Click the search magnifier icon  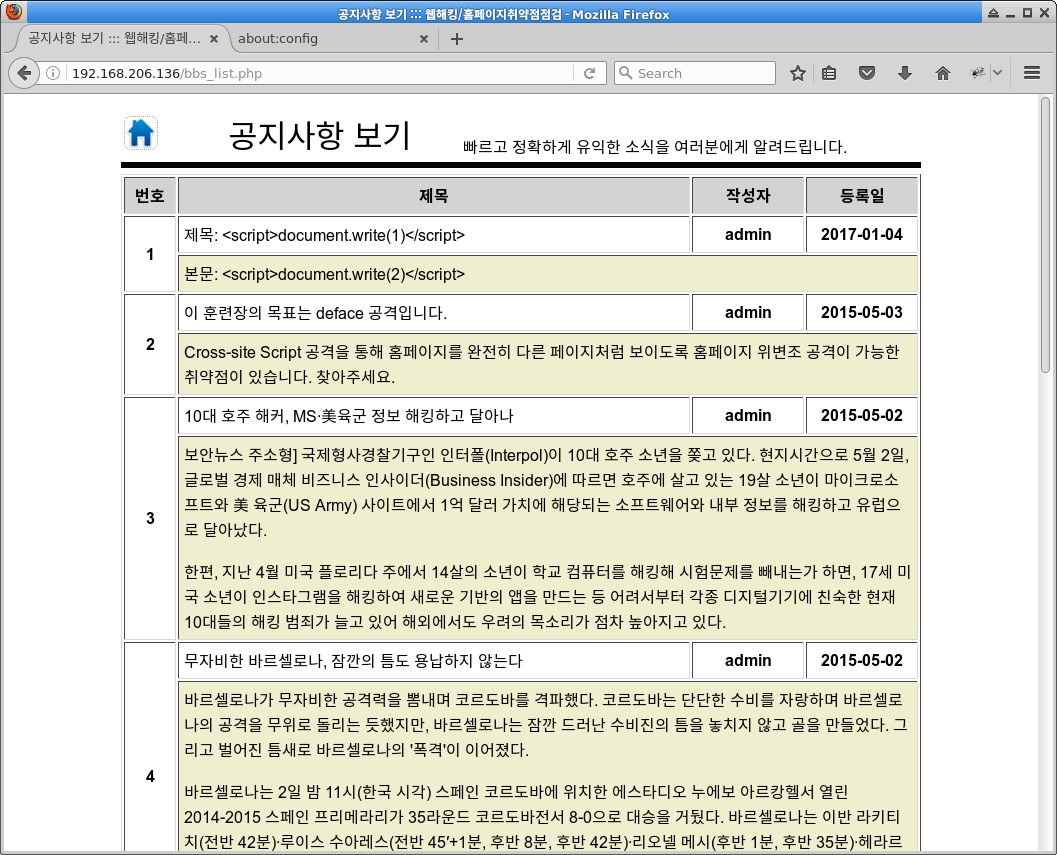coord(626,73)
